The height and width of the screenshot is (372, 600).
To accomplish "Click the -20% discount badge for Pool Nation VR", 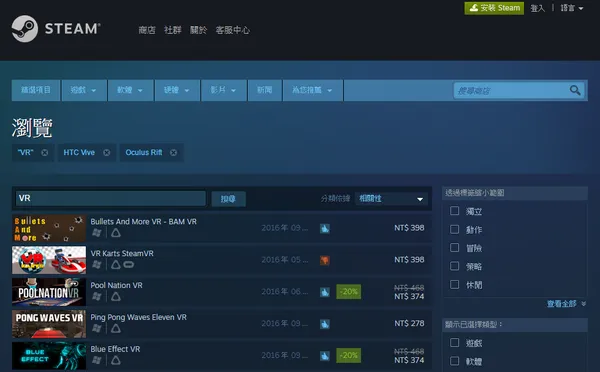I will click(349, 292).
